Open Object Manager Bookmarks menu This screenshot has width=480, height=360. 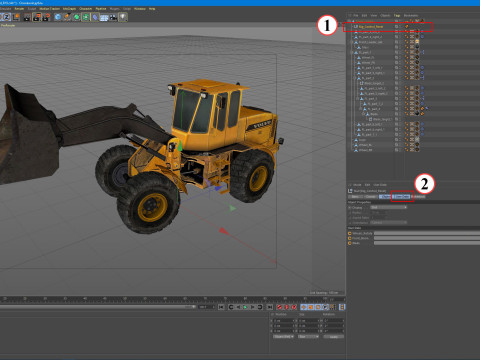click(x=411, y=16)
